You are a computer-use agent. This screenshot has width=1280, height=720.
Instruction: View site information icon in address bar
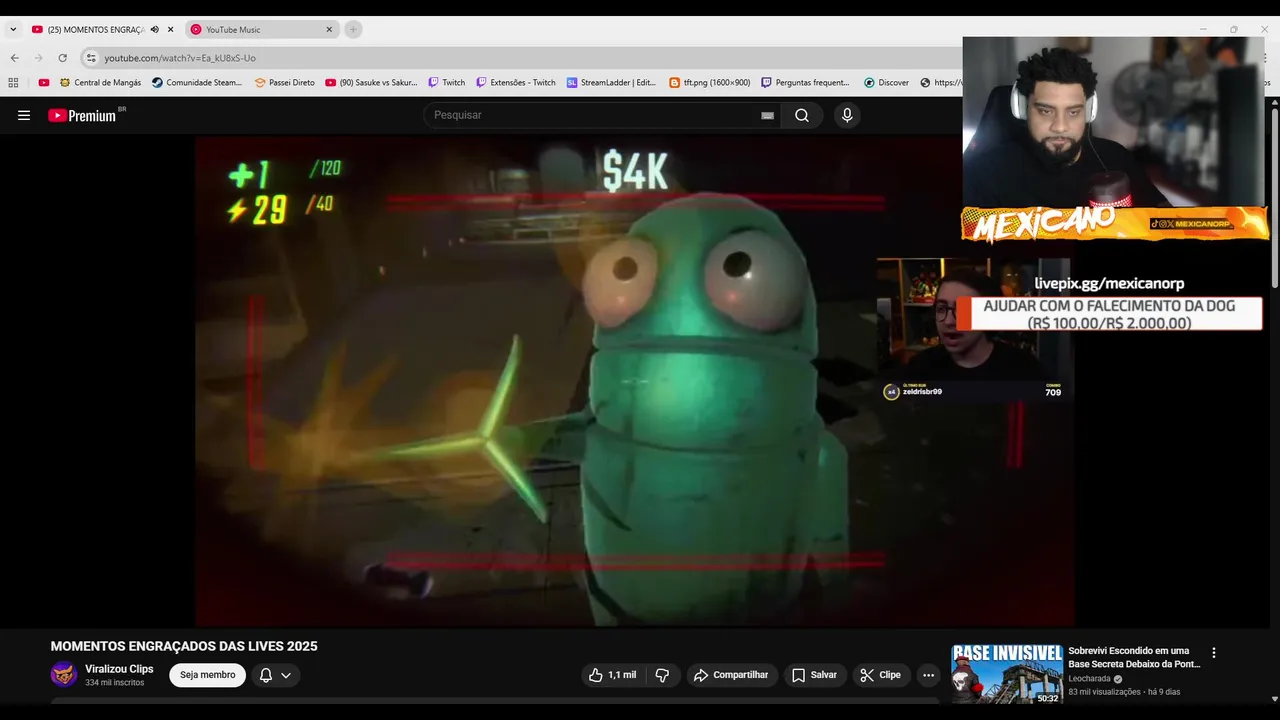coord(91,58)
